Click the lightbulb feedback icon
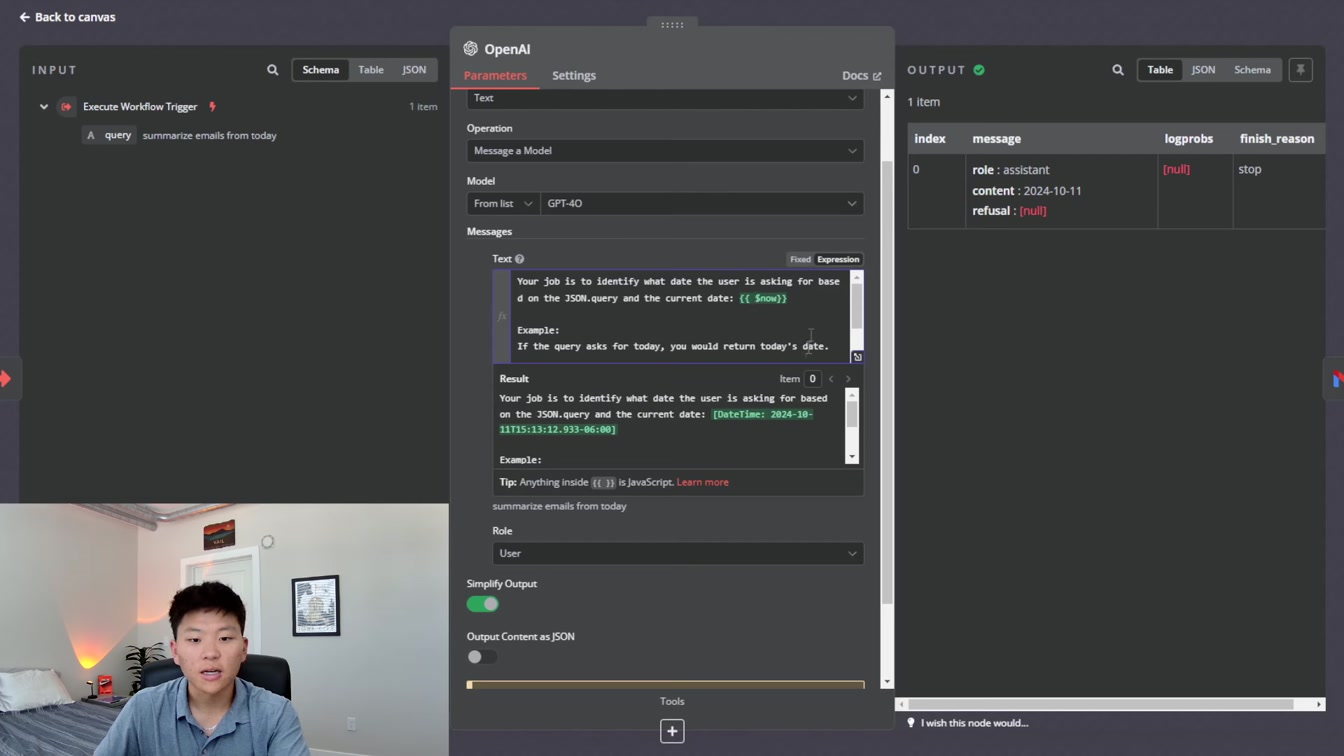This screenshot has width=1344, height=756. pyautogui.click(x=911, y=723)
